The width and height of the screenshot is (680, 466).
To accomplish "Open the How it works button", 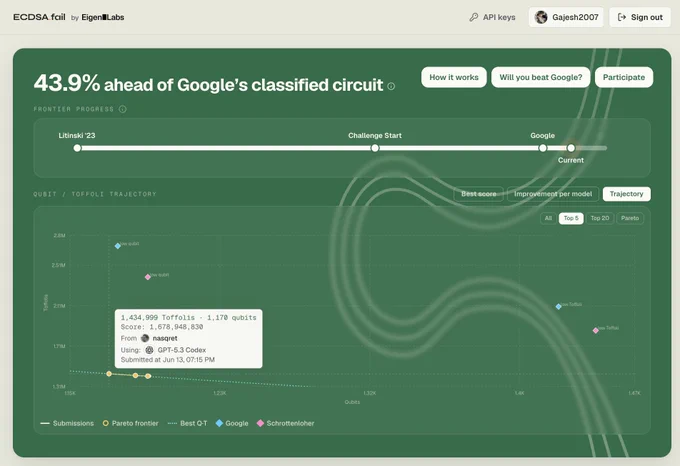I will point(454,77).
